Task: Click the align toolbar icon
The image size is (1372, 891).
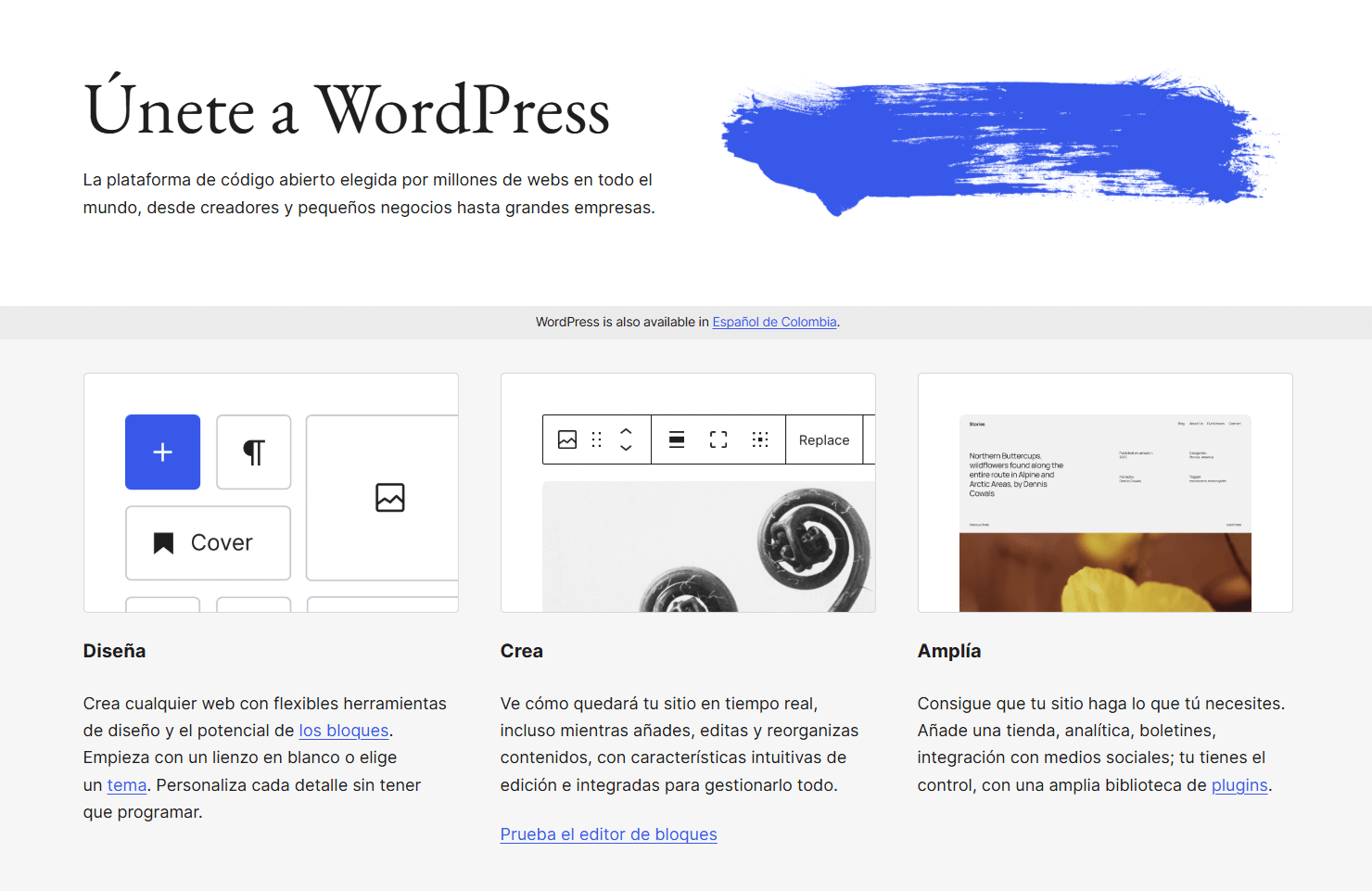Action: pyautogui.click(x=677, y=439)
